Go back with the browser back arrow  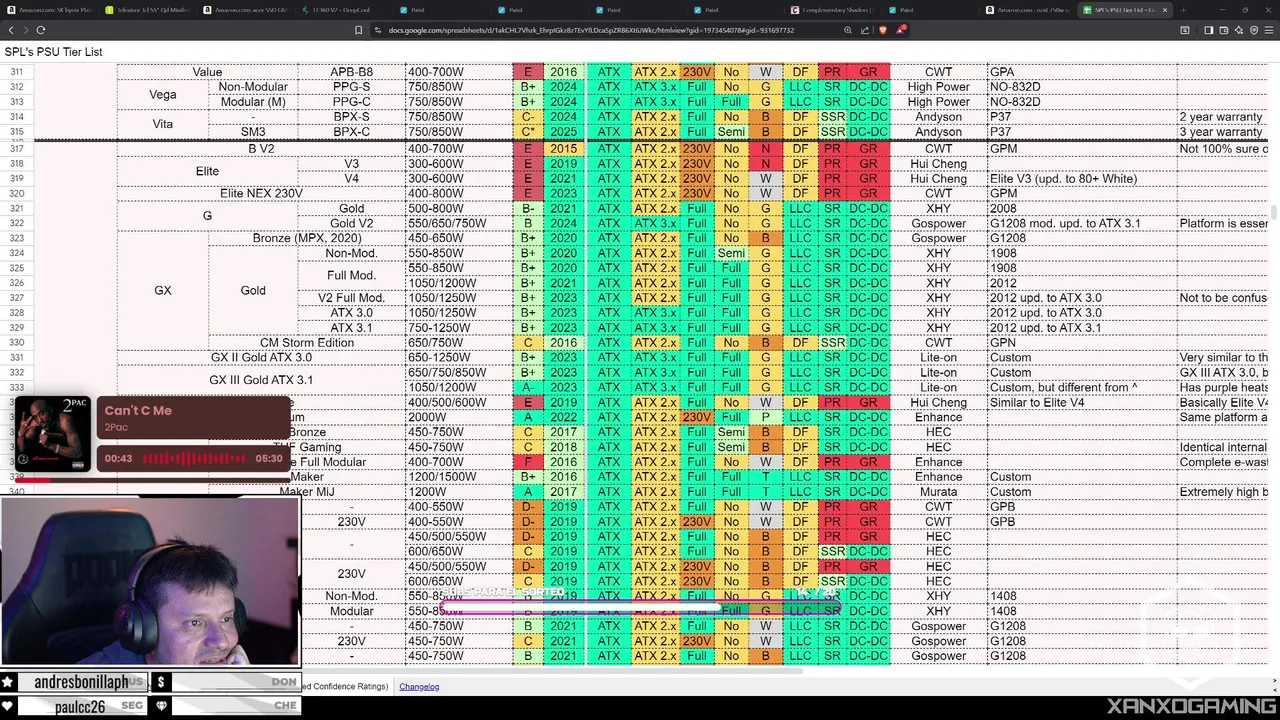pos(10,30)
